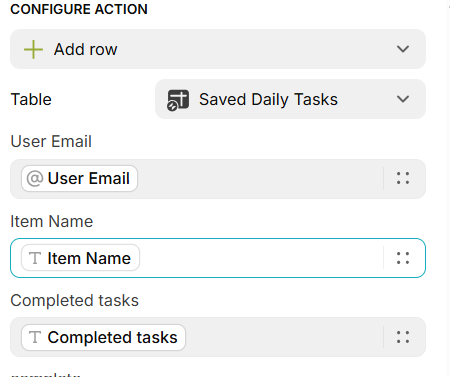
Task: Click the chevron next to Saved Daily Tasks
Action: click(403, 99)
